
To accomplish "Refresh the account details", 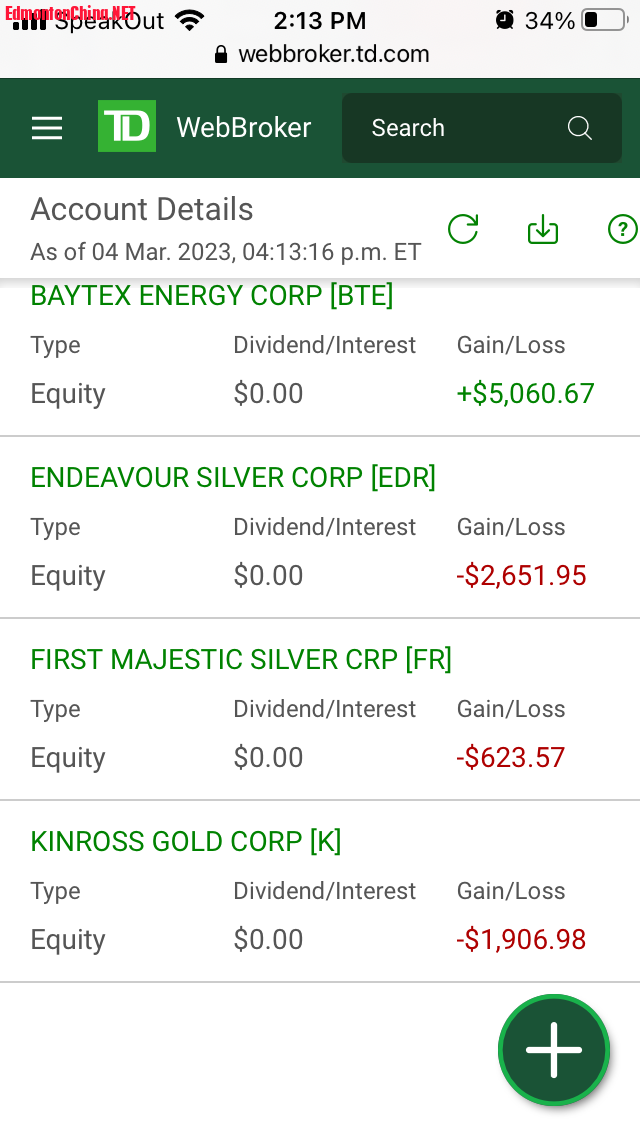I will 463,229.
